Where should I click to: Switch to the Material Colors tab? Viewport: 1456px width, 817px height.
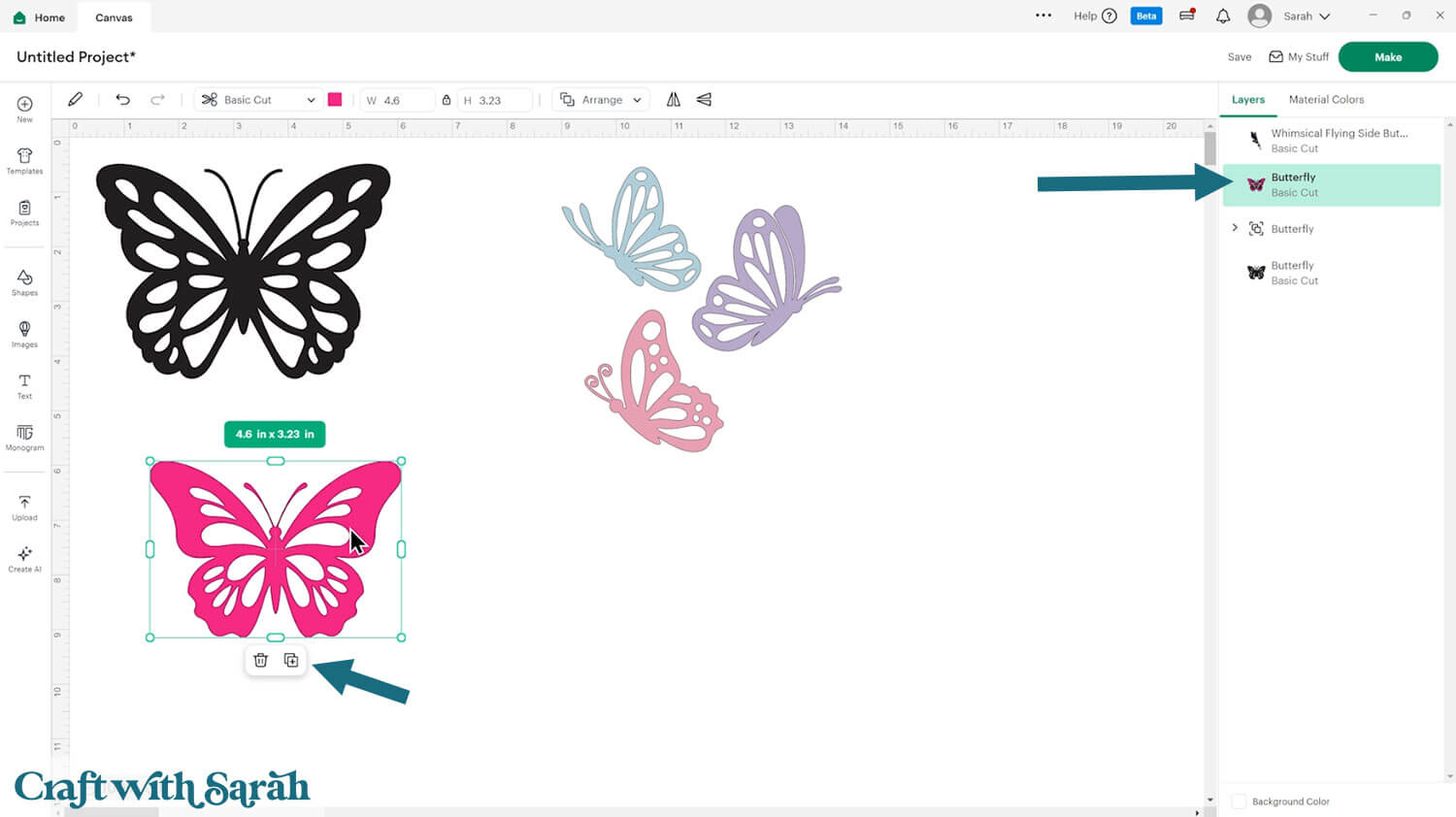pos(1326,100)
